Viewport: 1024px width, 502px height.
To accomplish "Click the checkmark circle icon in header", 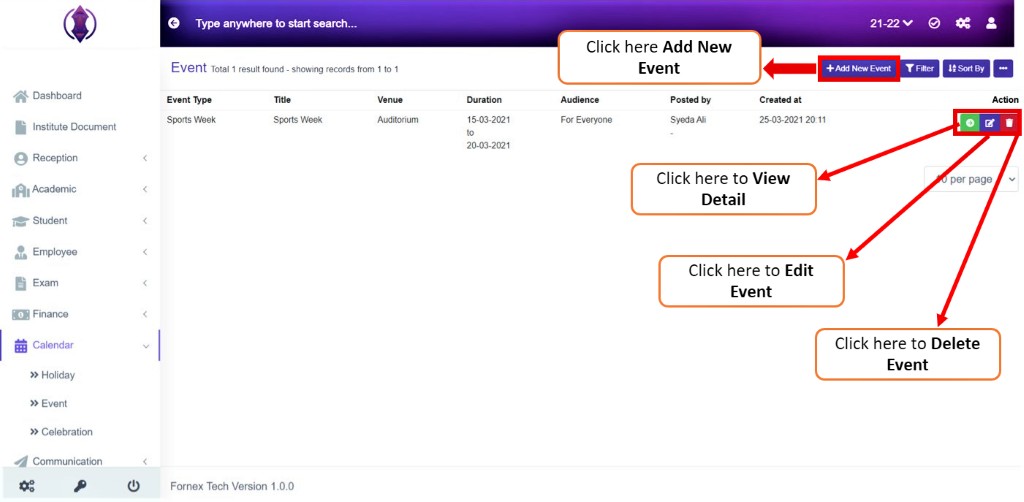I will 934,24.
